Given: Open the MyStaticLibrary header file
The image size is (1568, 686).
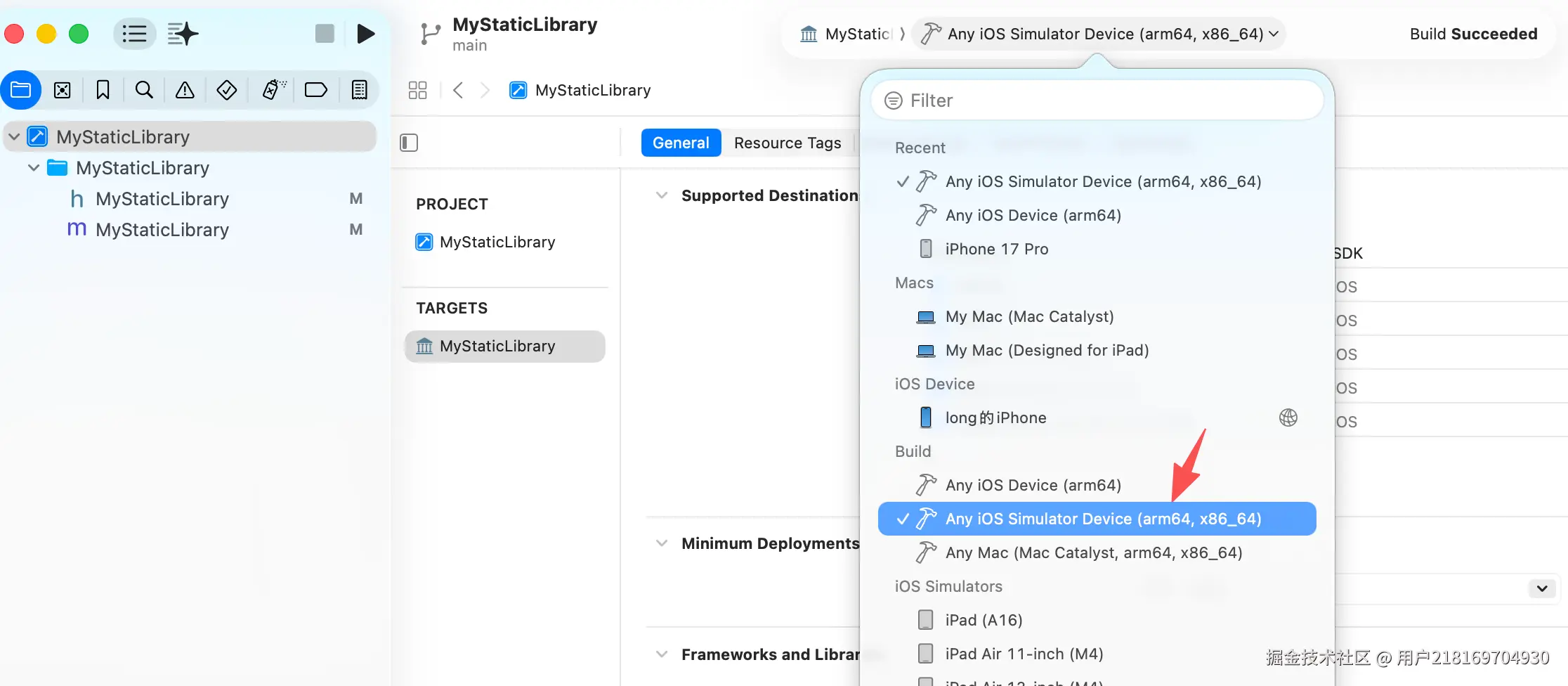Looking at the screenshot, I should click(x=190, y=199).
